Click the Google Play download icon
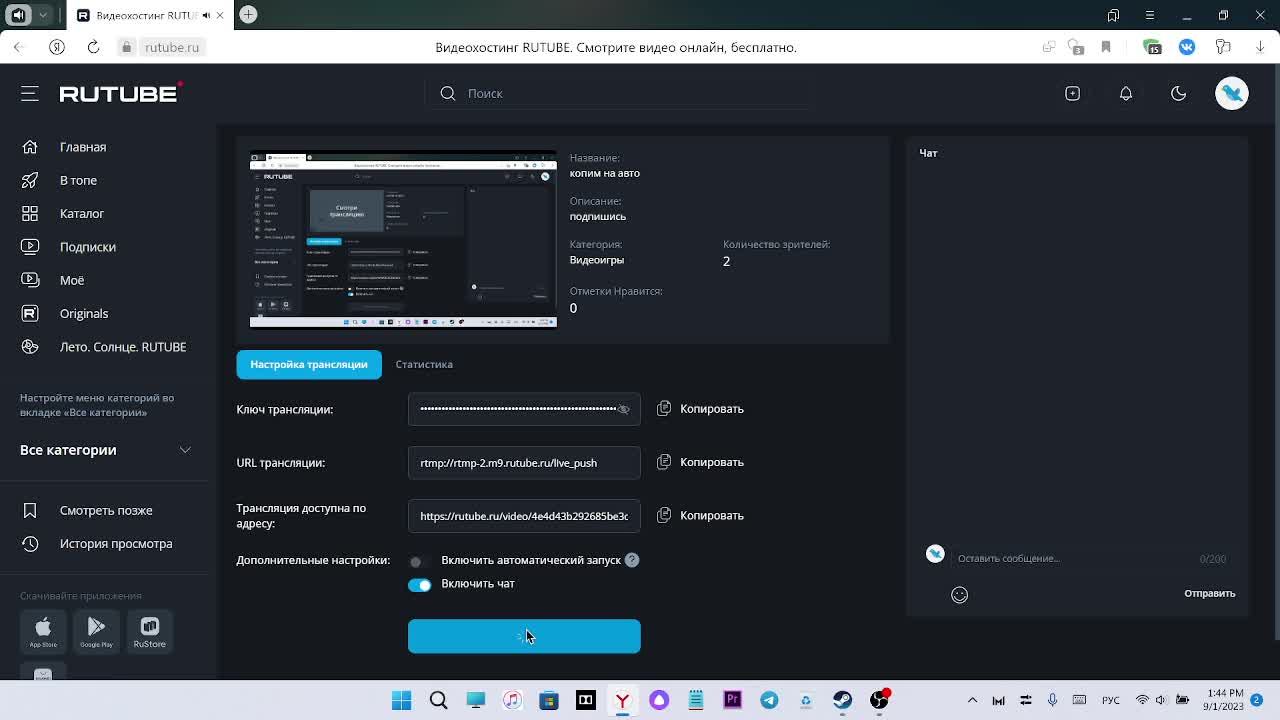Screen dimensions: 1280x720 coord(96,631)
